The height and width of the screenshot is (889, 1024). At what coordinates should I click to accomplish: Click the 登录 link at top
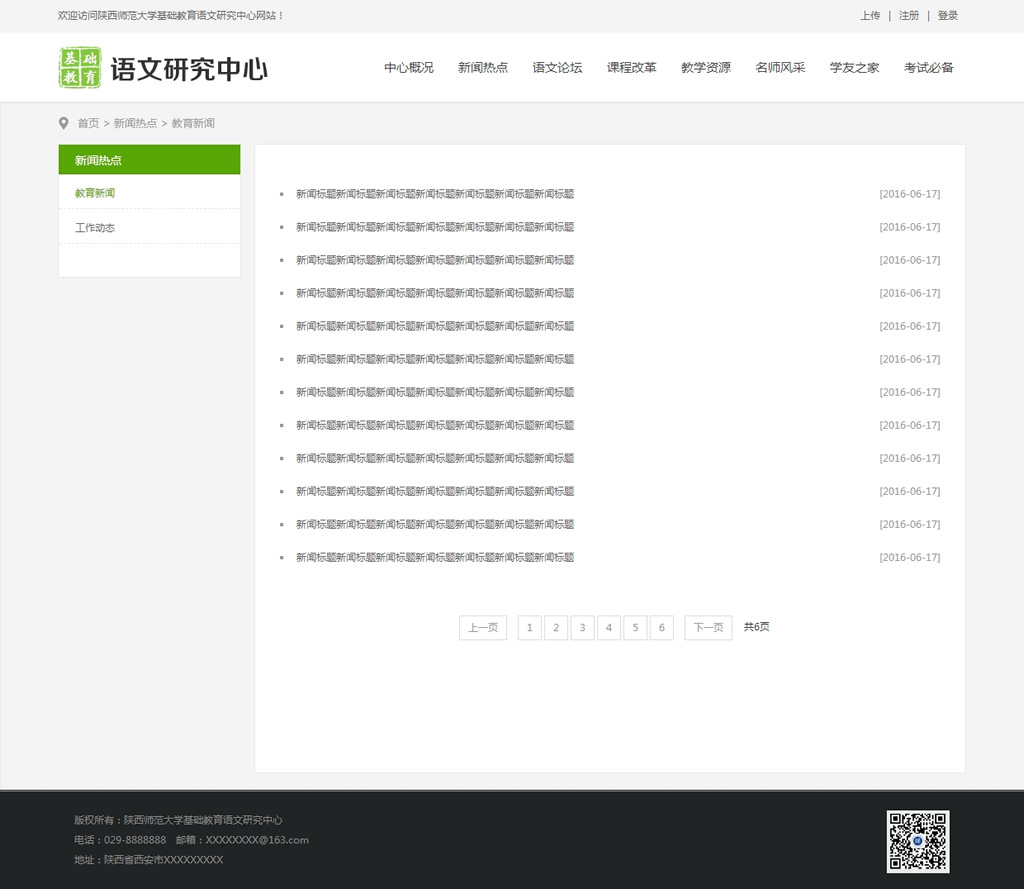point(948,16)
